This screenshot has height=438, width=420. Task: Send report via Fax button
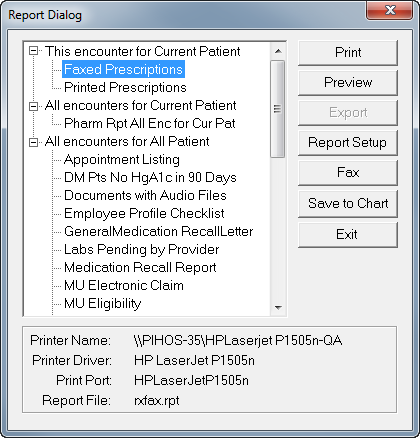pyautogui.click(x=348, y=173)
